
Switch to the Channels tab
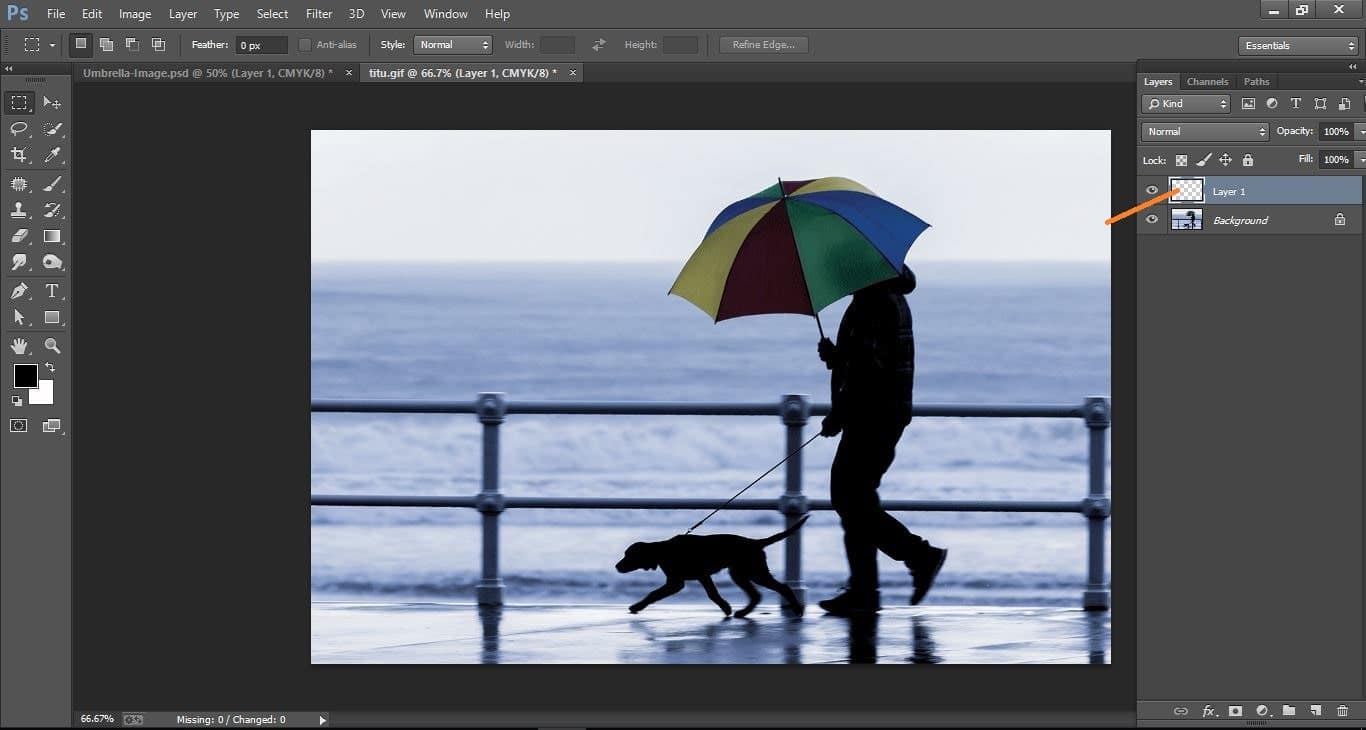[1207, 81]
